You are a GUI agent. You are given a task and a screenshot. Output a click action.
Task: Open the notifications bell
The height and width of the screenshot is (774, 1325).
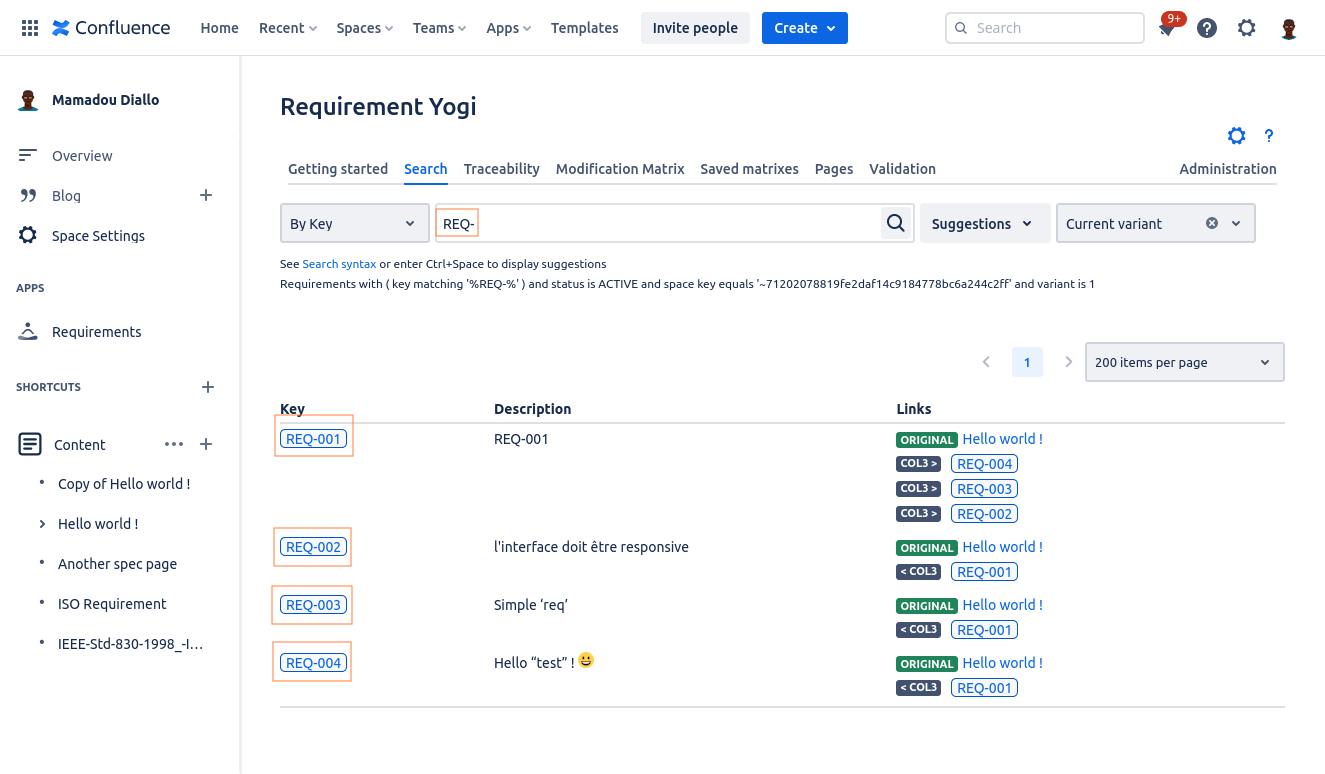click(1167, 29)
